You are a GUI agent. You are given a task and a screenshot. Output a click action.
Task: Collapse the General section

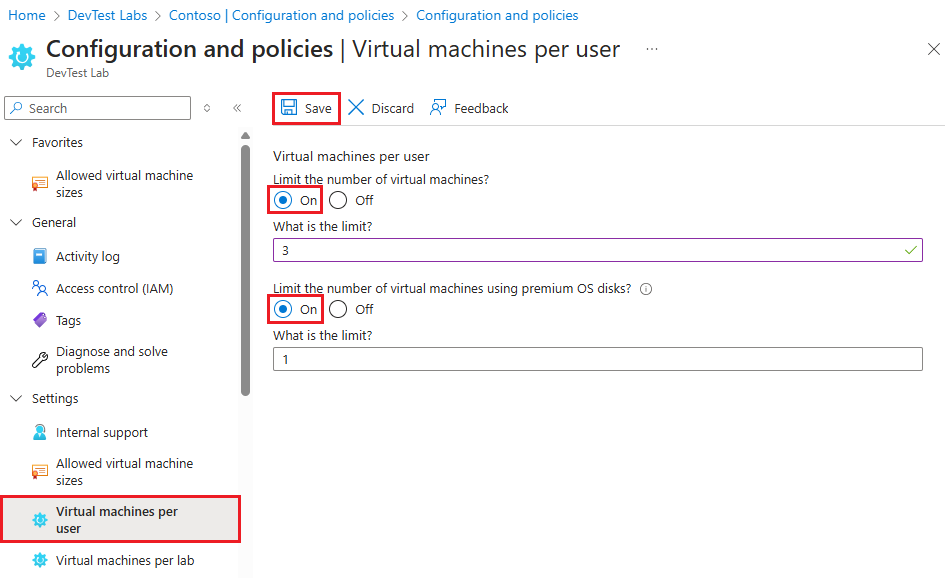[x=17, y=222]
